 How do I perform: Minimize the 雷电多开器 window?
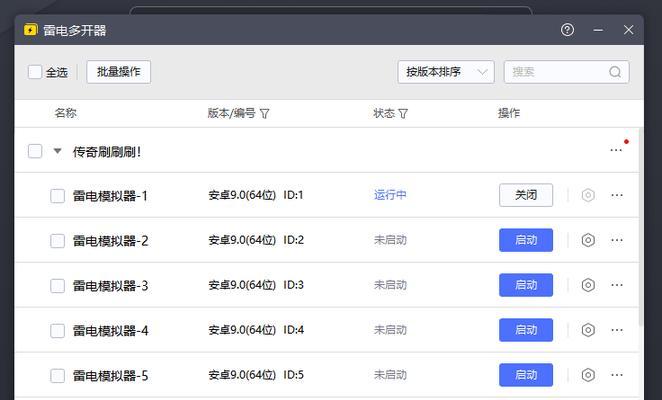(x=598, y=30)
